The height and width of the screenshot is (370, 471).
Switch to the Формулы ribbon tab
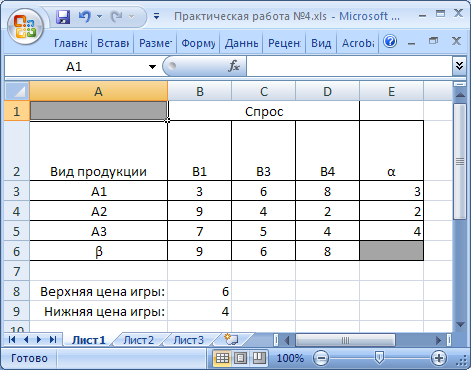tap(198, 43)
